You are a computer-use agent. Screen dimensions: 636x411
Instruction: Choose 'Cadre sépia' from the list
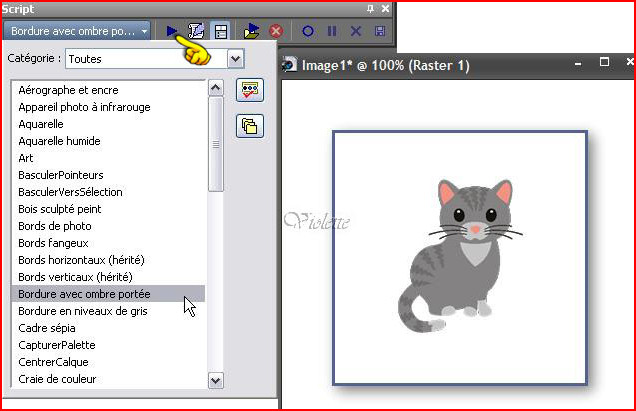49,328
